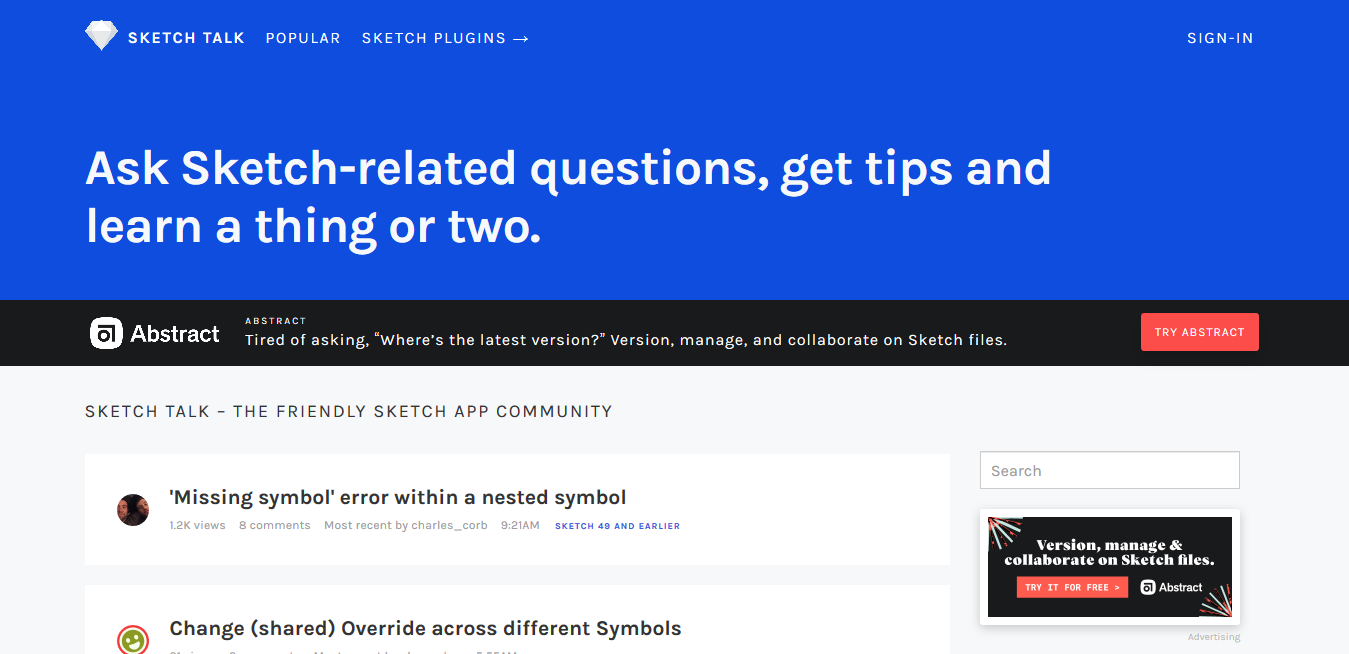This screenshot has width=1349, height=654.
Task: Click the green smiley avatar icon
Action: click(x=133, y=640)
